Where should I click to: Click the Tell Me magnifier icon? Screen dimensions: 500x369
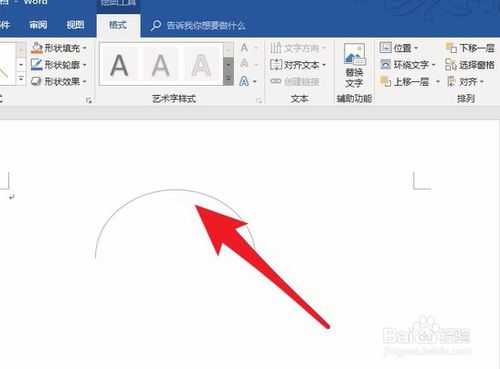pyautogui.click(x=156, y=26)
